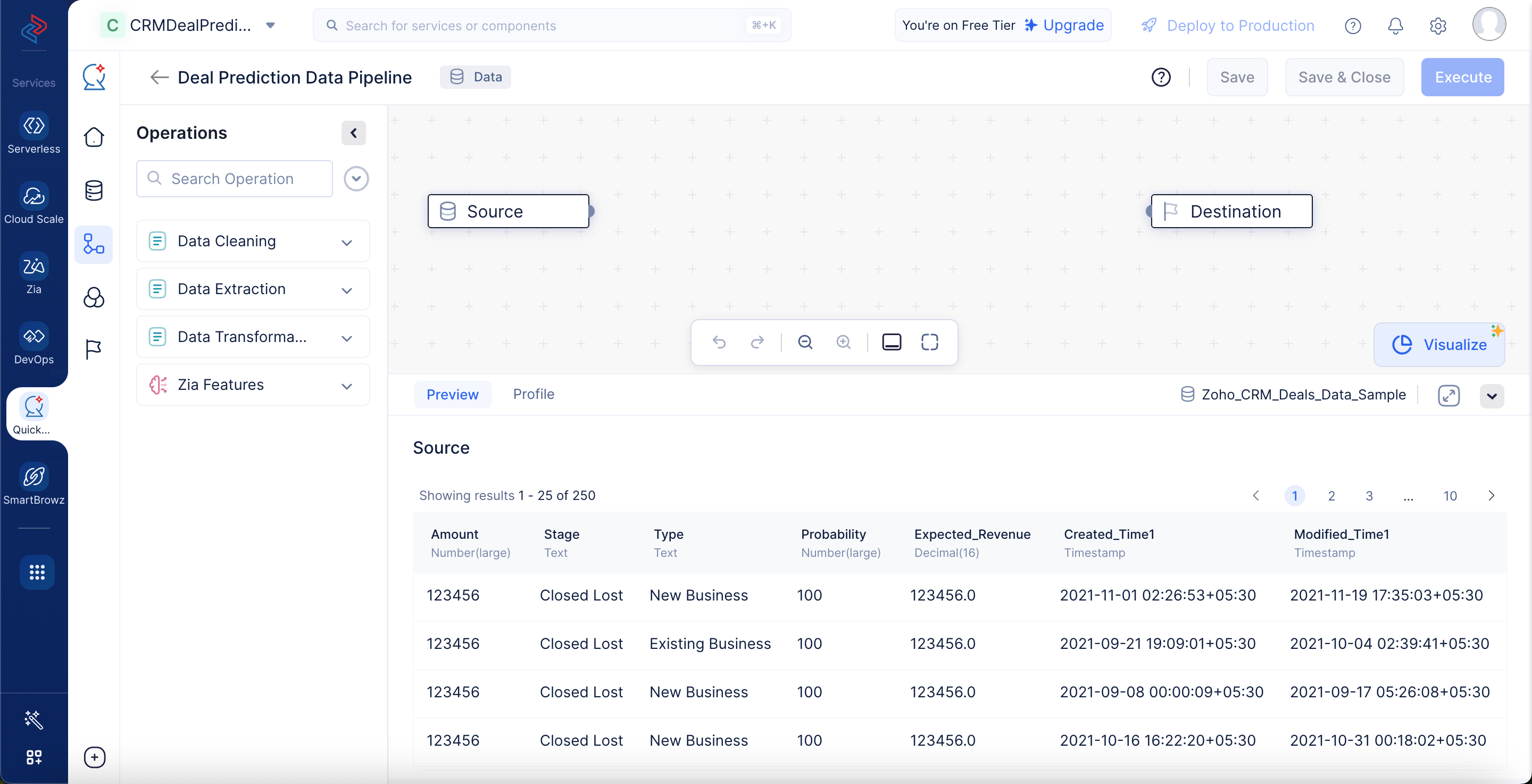Collapse the Operations panel
This screenshot has width=1532, height=784.
353,132
